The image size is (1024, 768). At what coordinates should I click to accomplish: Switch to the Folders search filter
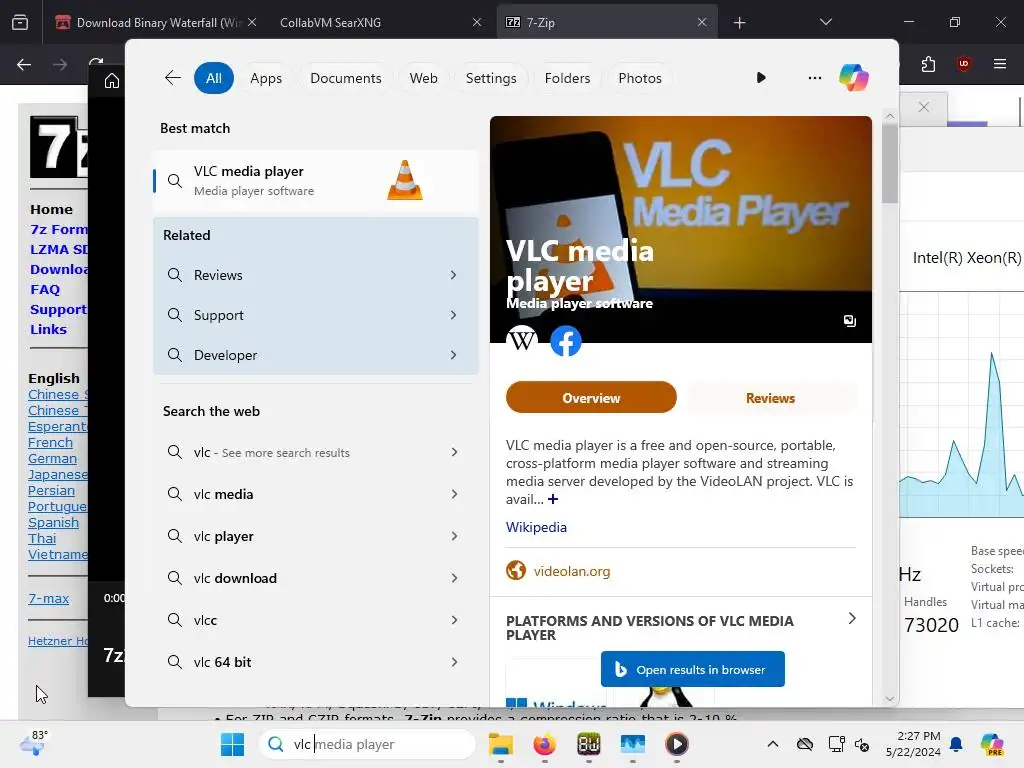568,78
